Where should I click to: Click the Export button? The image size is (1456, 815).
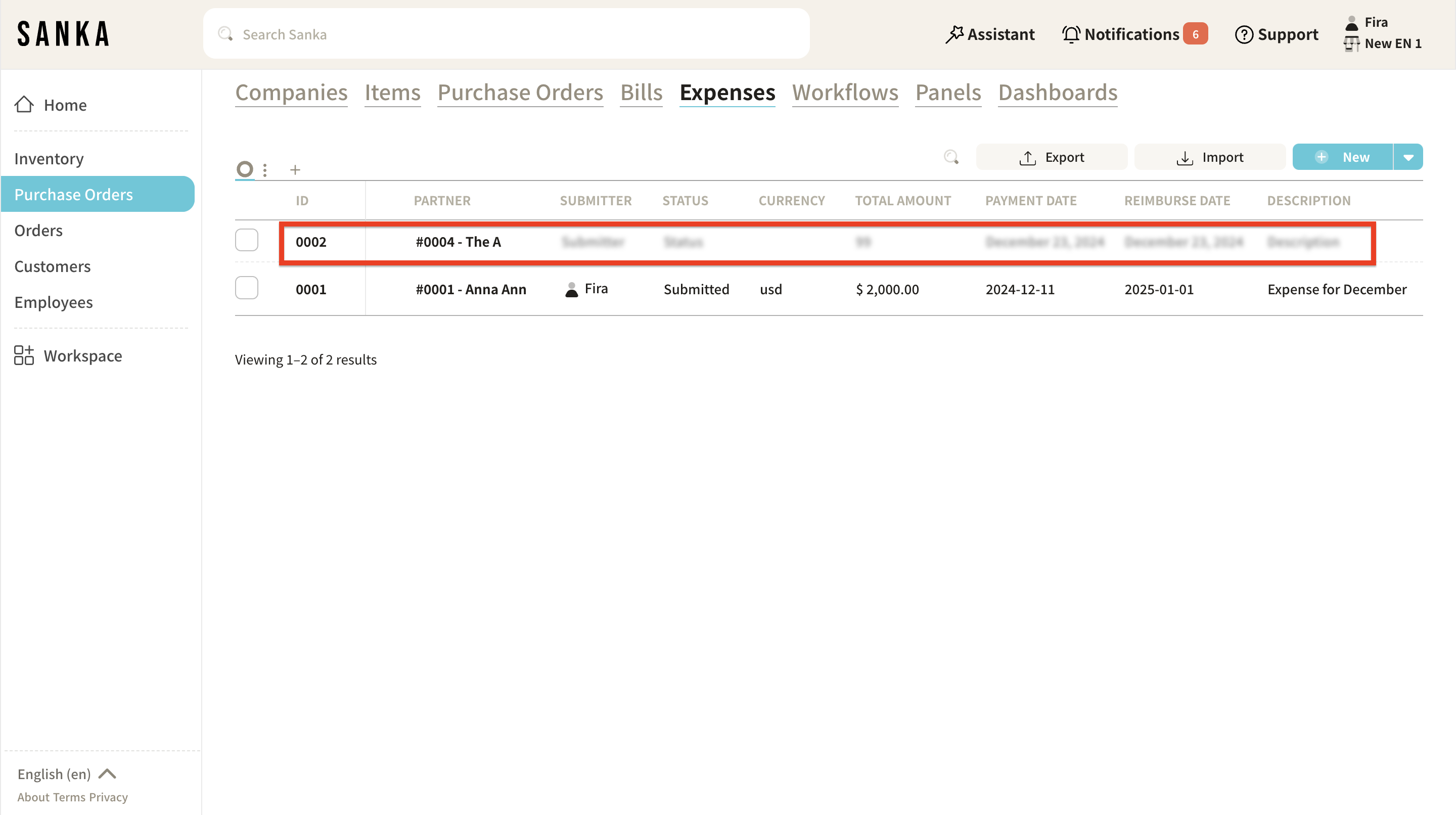pos(1052,157)
